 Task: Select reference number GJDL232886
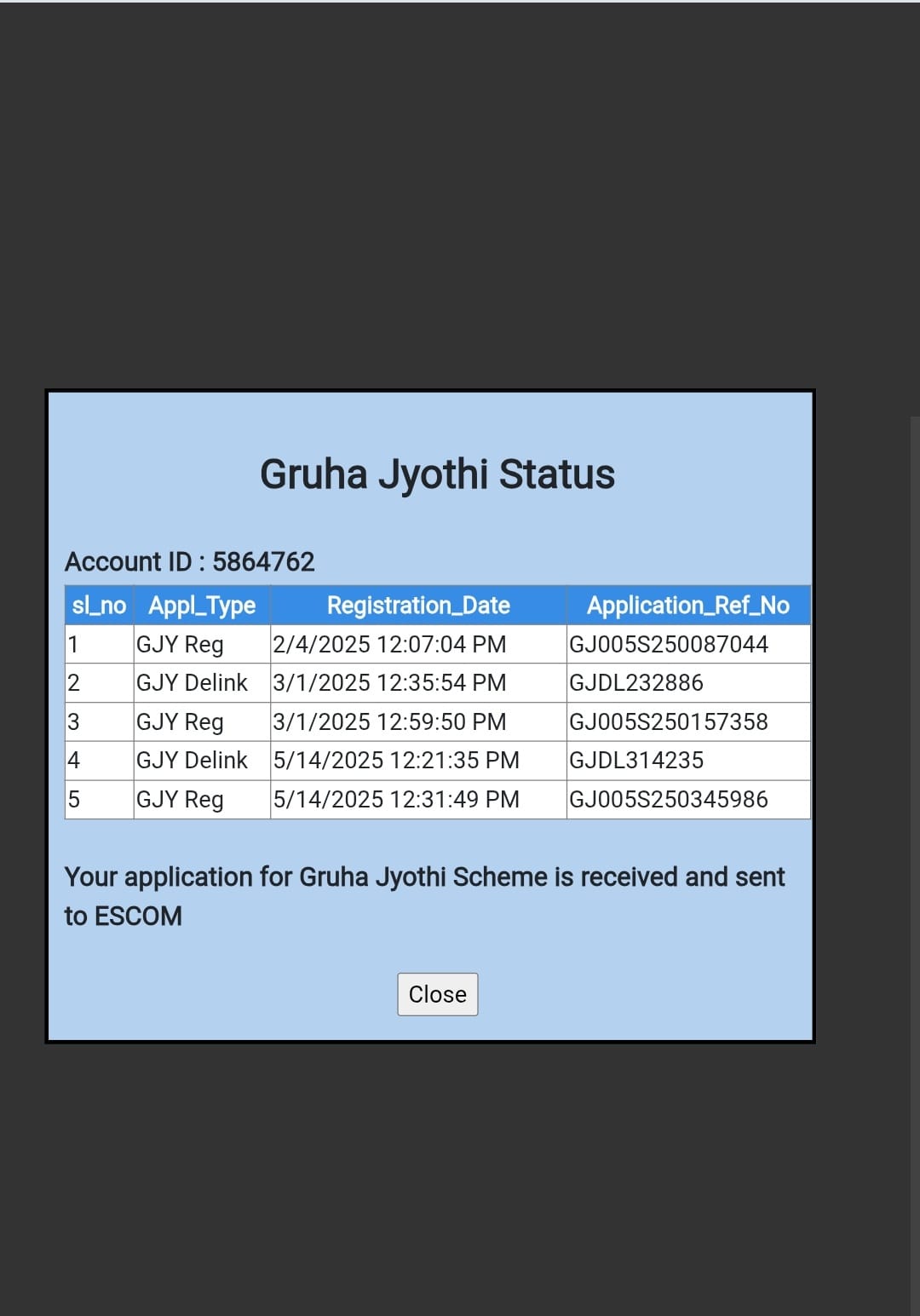(x=636, y=682)
